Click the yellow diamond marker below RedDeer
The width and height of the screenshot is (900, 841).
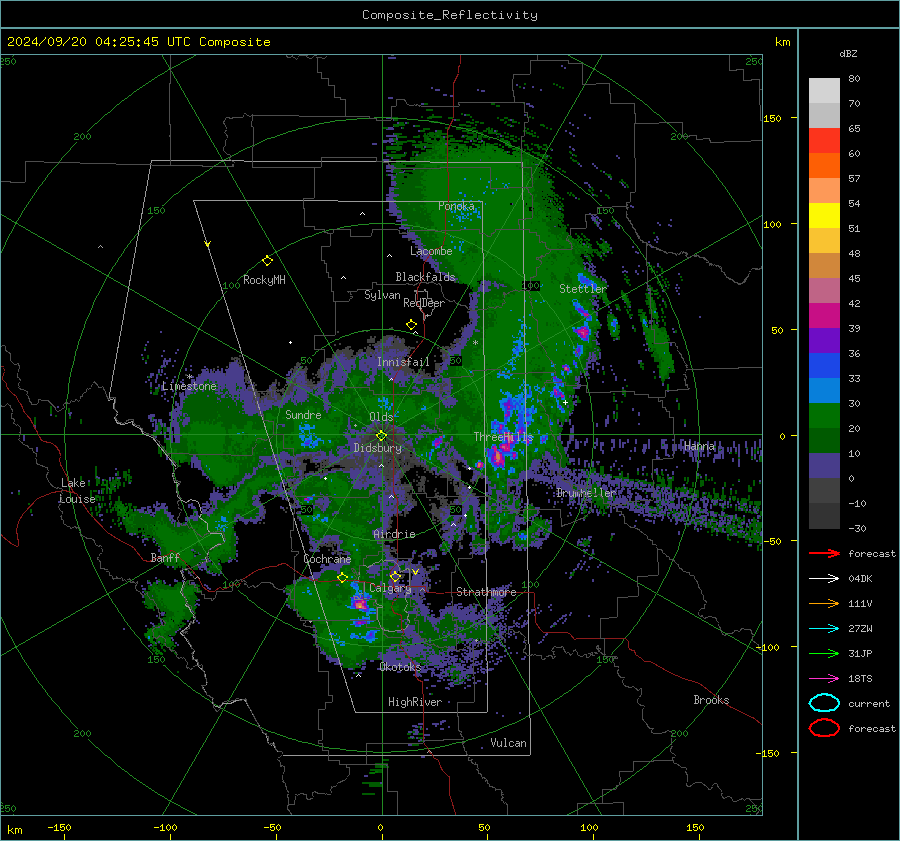pos(412,325)
